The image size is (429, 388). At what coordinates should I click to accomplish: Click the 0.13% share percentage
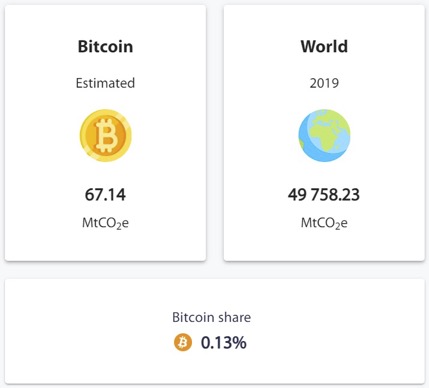click(x=224, y=343)
